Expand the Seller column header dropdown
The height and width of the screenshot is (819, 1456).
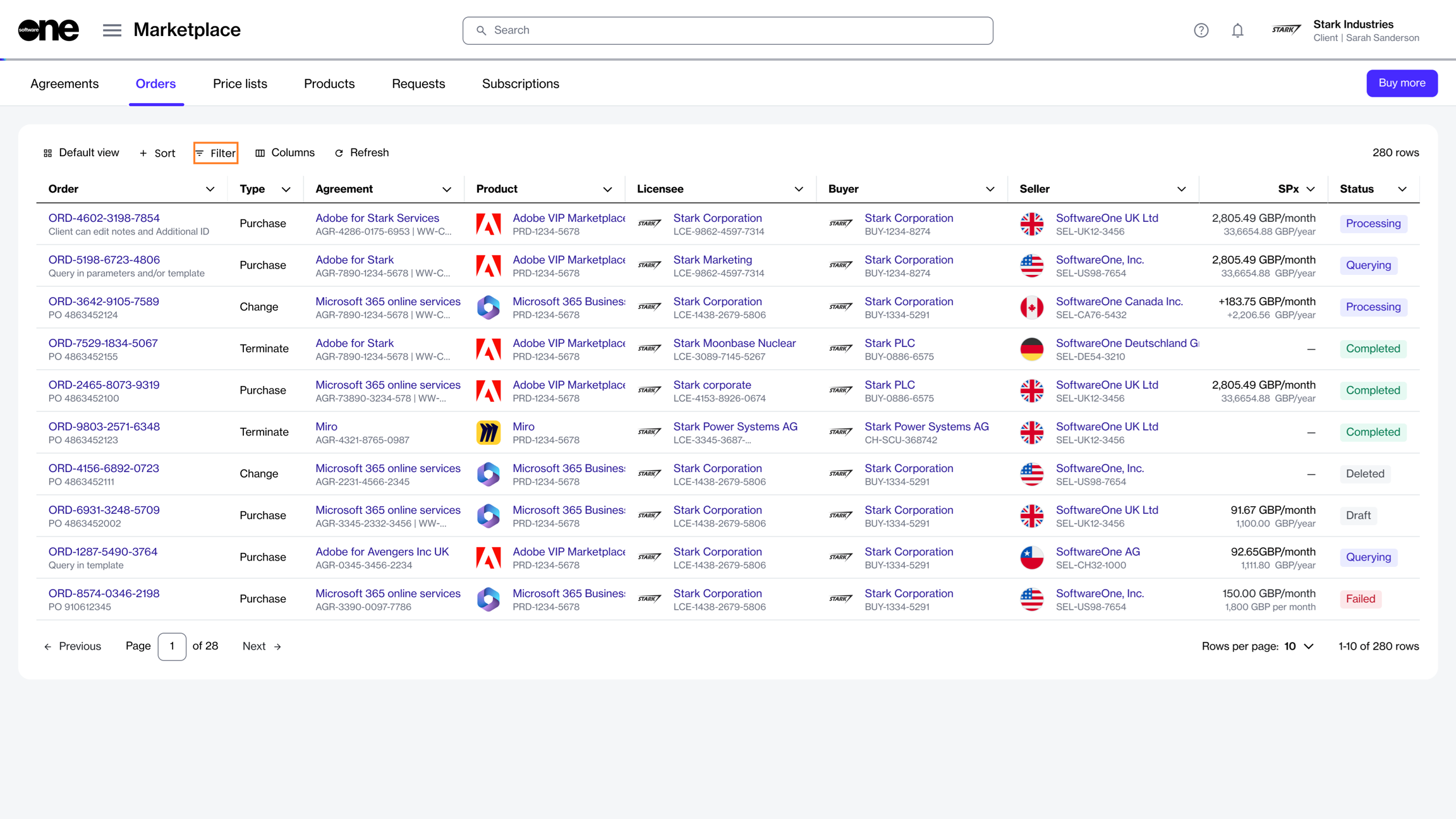[1181, 190]
